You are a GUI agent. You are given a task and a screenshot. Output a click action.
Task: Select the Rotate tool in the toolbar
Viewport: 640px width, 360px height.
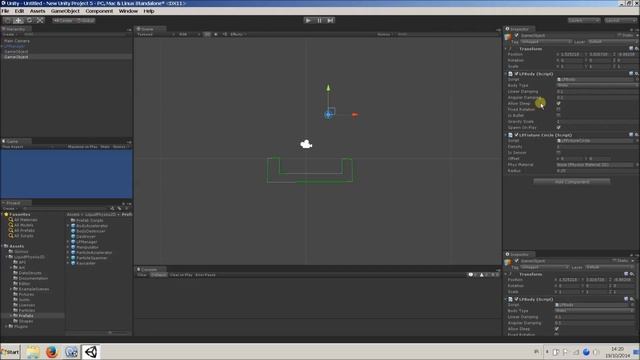tap(29, 20)
